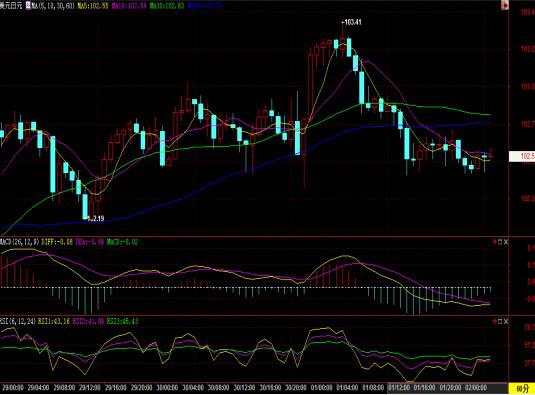Viewport: 535px width, 395px height.
Task: Click the yellow DIFF value label
Action: point(57,242)
